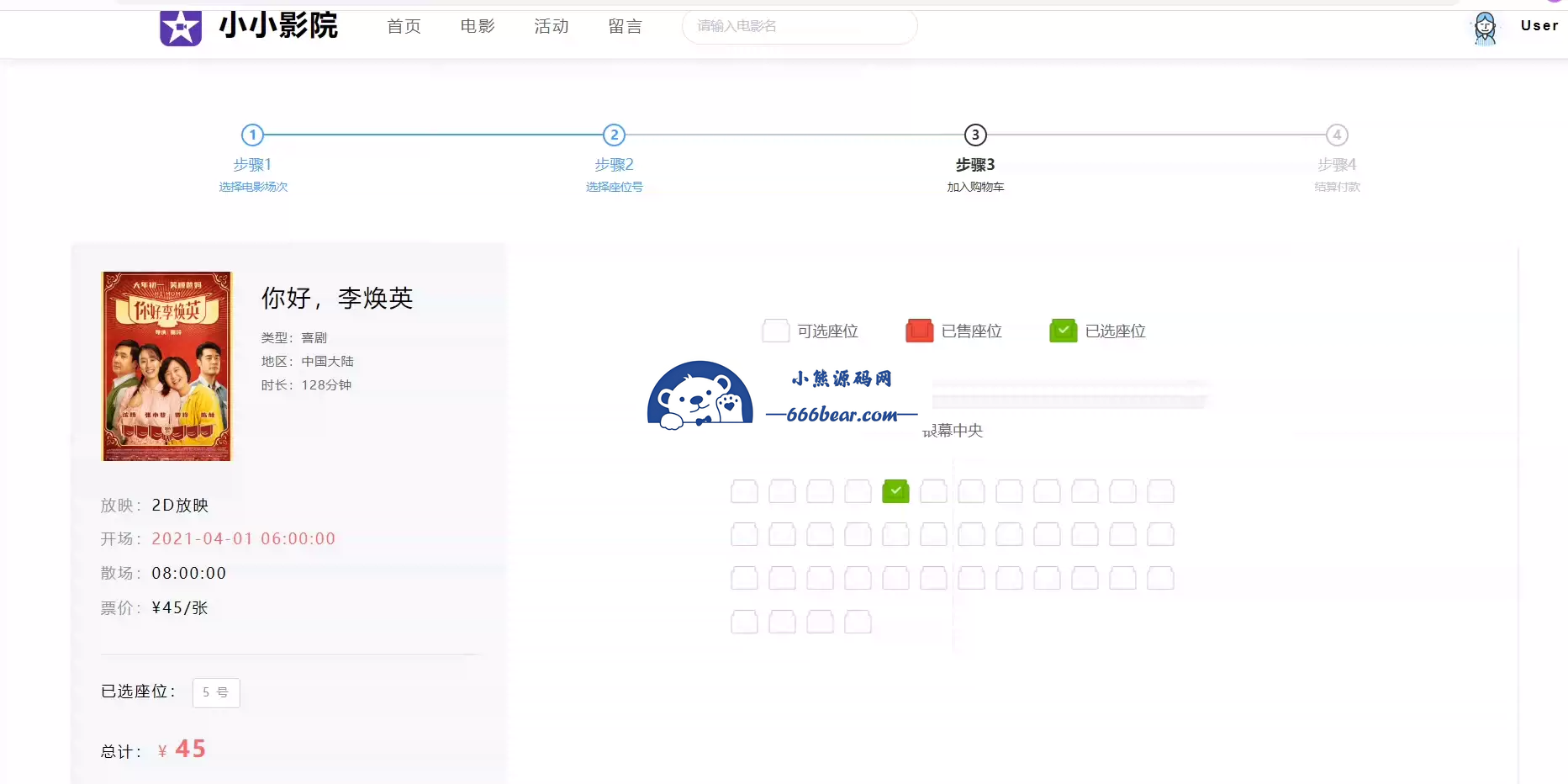
Task: Click the user avatar icon
Action: coord(1486,28)
